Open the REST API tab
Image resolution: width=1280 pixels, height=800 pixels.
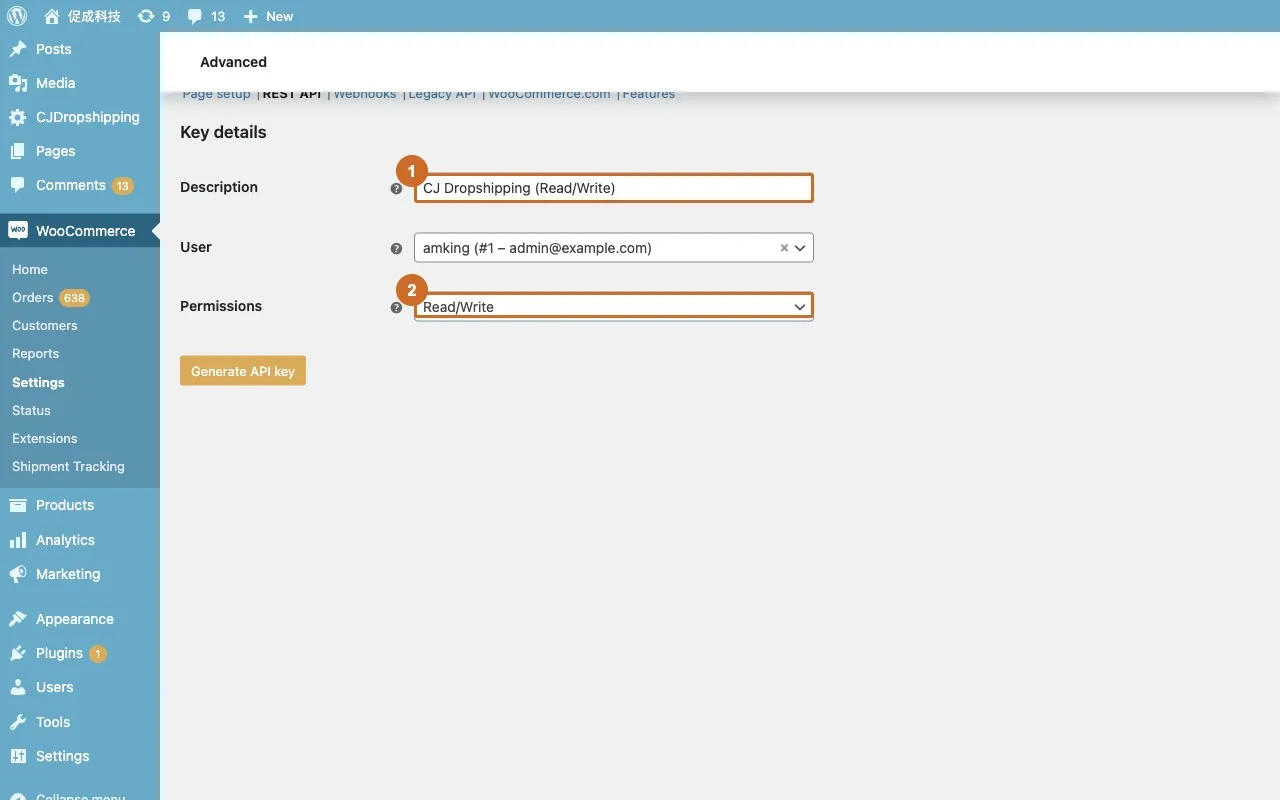(x=292, y=94)
